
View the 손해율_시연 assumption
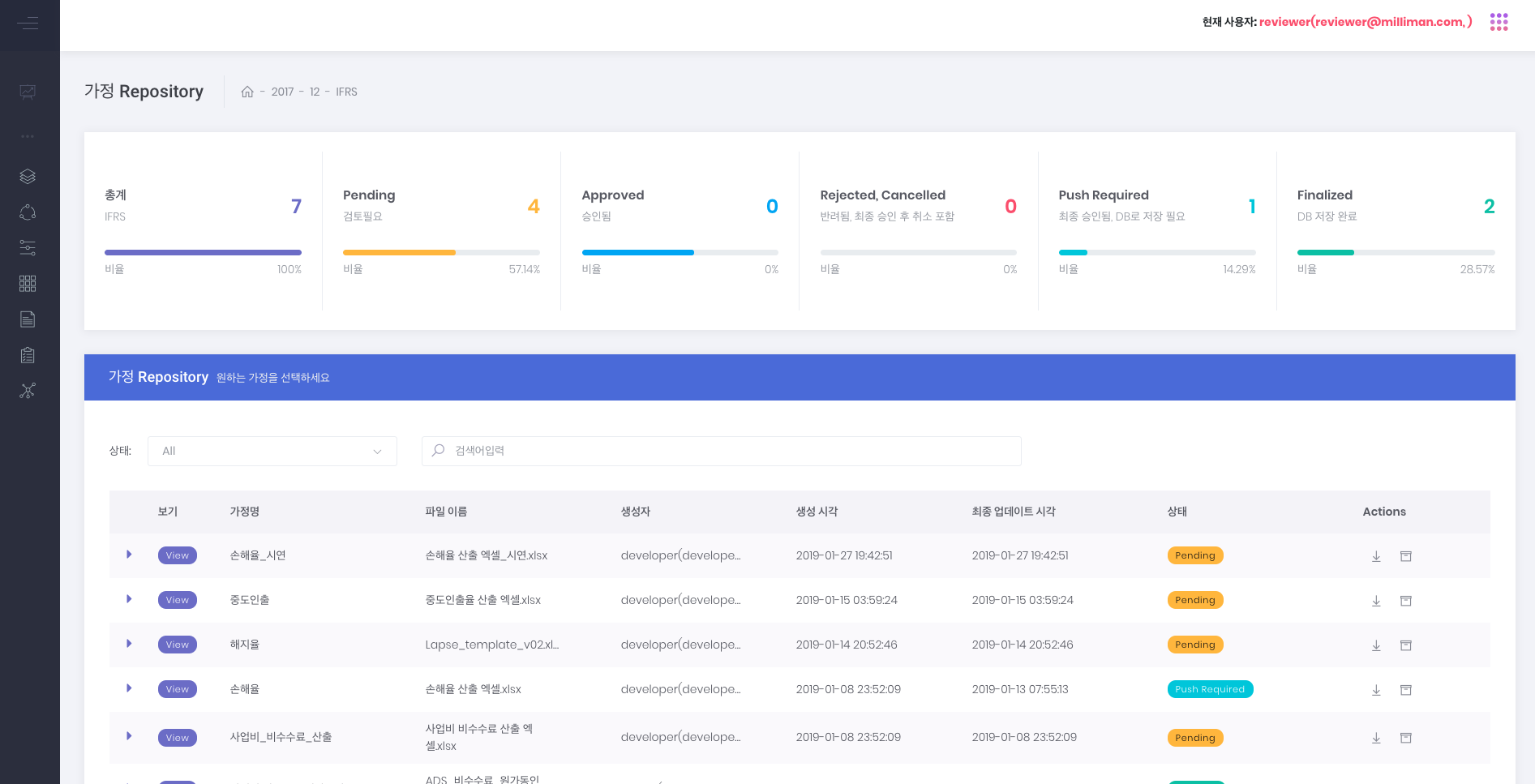click(x=178, y=555)
